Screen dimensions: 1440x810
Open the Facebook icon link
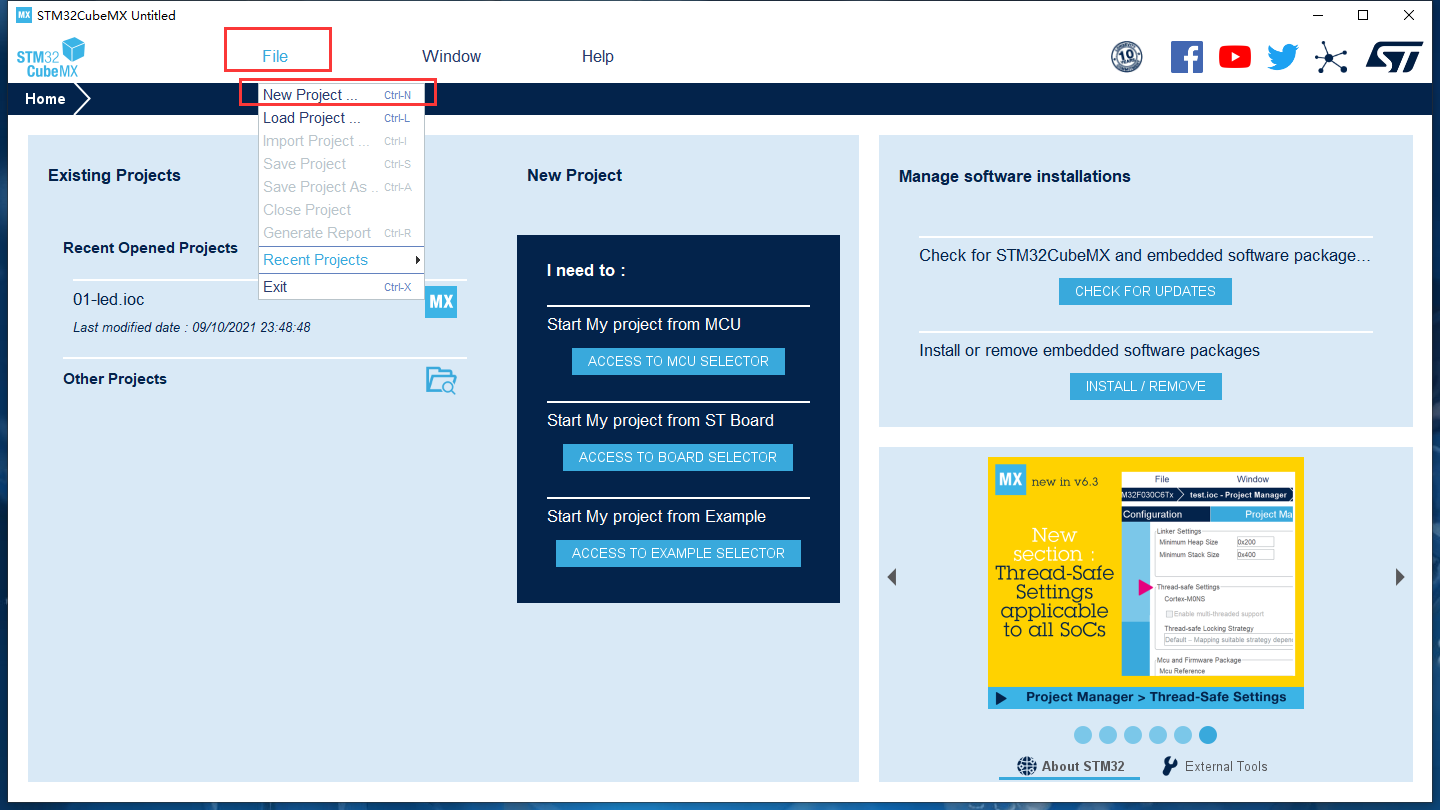pyautogui.click(x=1187, y=57)
